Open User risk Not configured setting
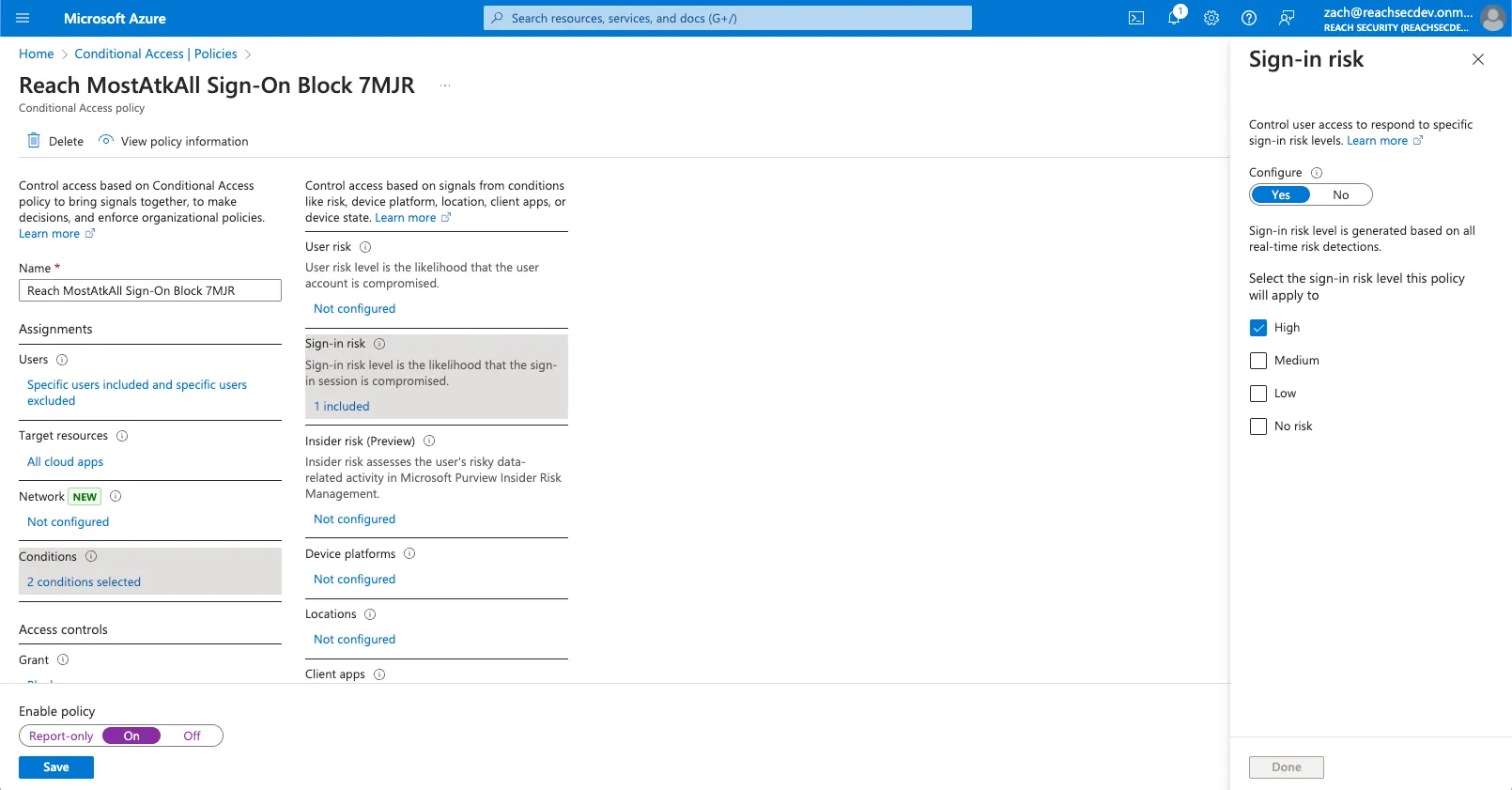This screenshot has height=790, width=1512. [x=354, y=308]
